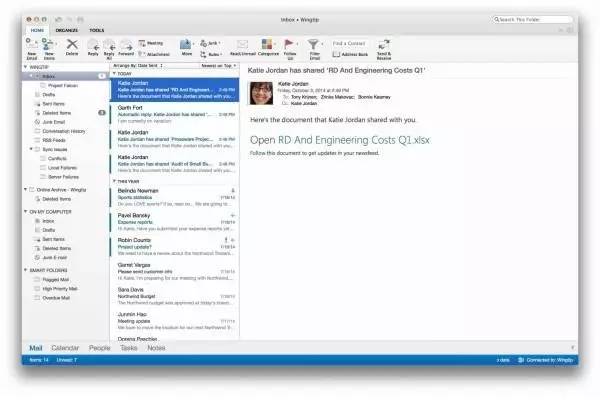
Task: Click the Reply All icon
Action: (109, 44)
